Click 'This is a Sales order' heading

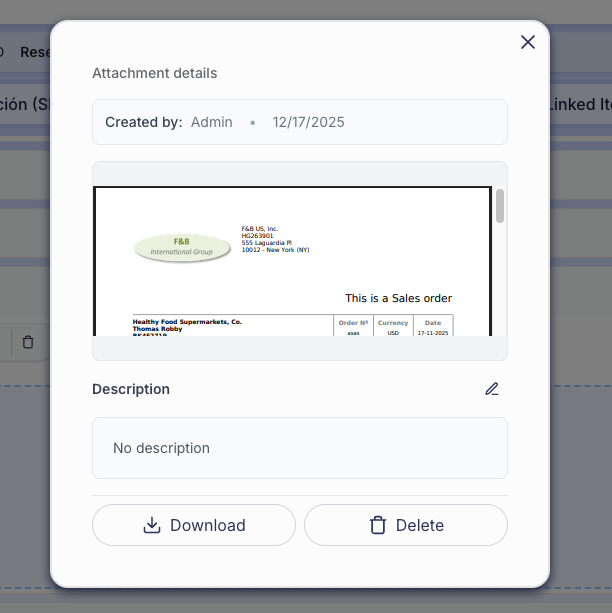click(x=398, y=298)
